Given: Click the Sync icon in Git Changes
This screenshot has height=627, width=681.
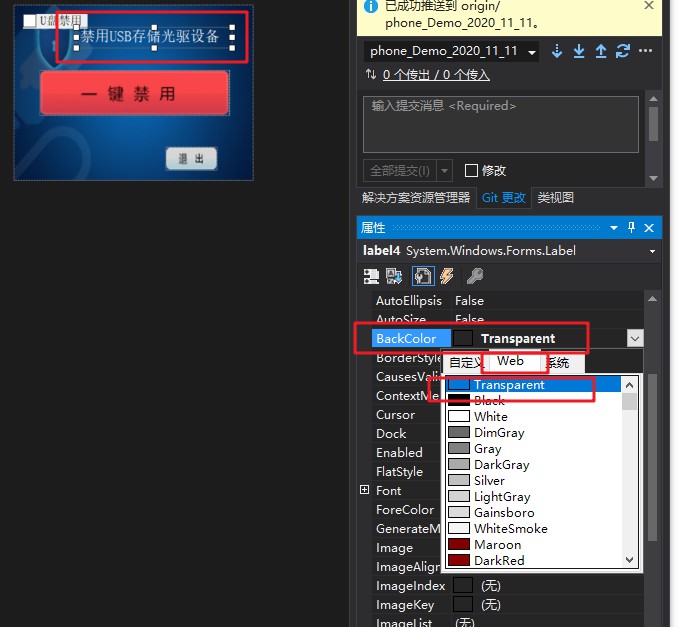Looking at the screenshot, I should coord(623,51).
